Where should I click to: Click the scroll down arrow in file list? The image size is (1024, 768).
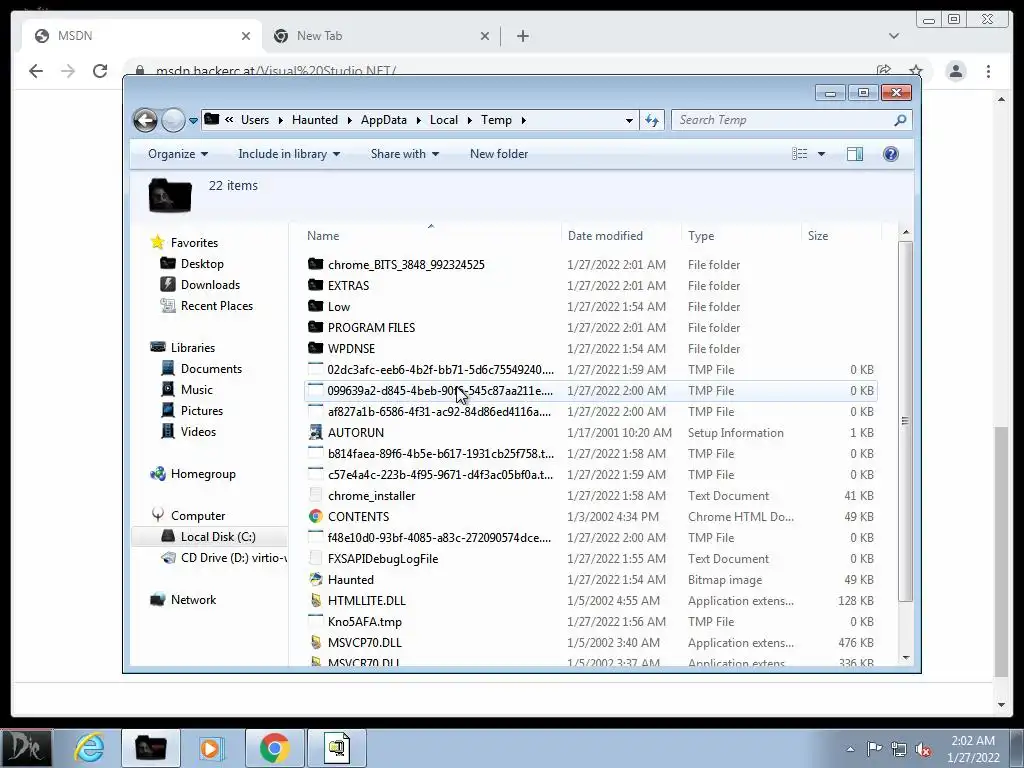coord(905,658)
